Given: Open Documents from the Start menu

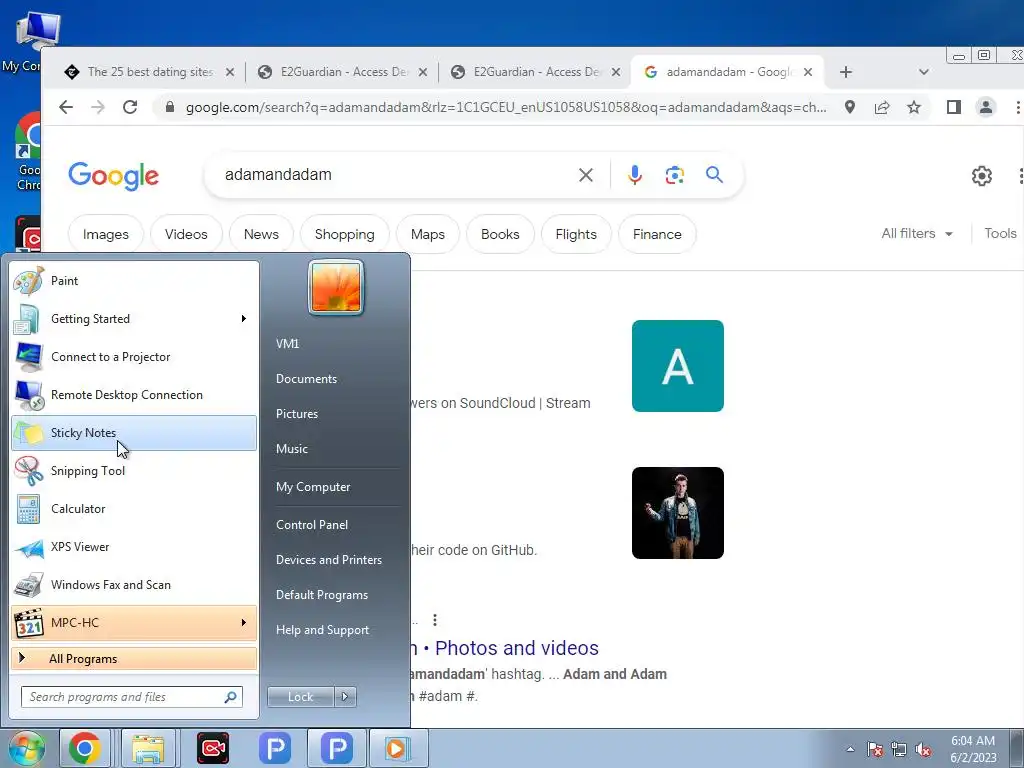Looking at the screenshot, I should [306, 379].
